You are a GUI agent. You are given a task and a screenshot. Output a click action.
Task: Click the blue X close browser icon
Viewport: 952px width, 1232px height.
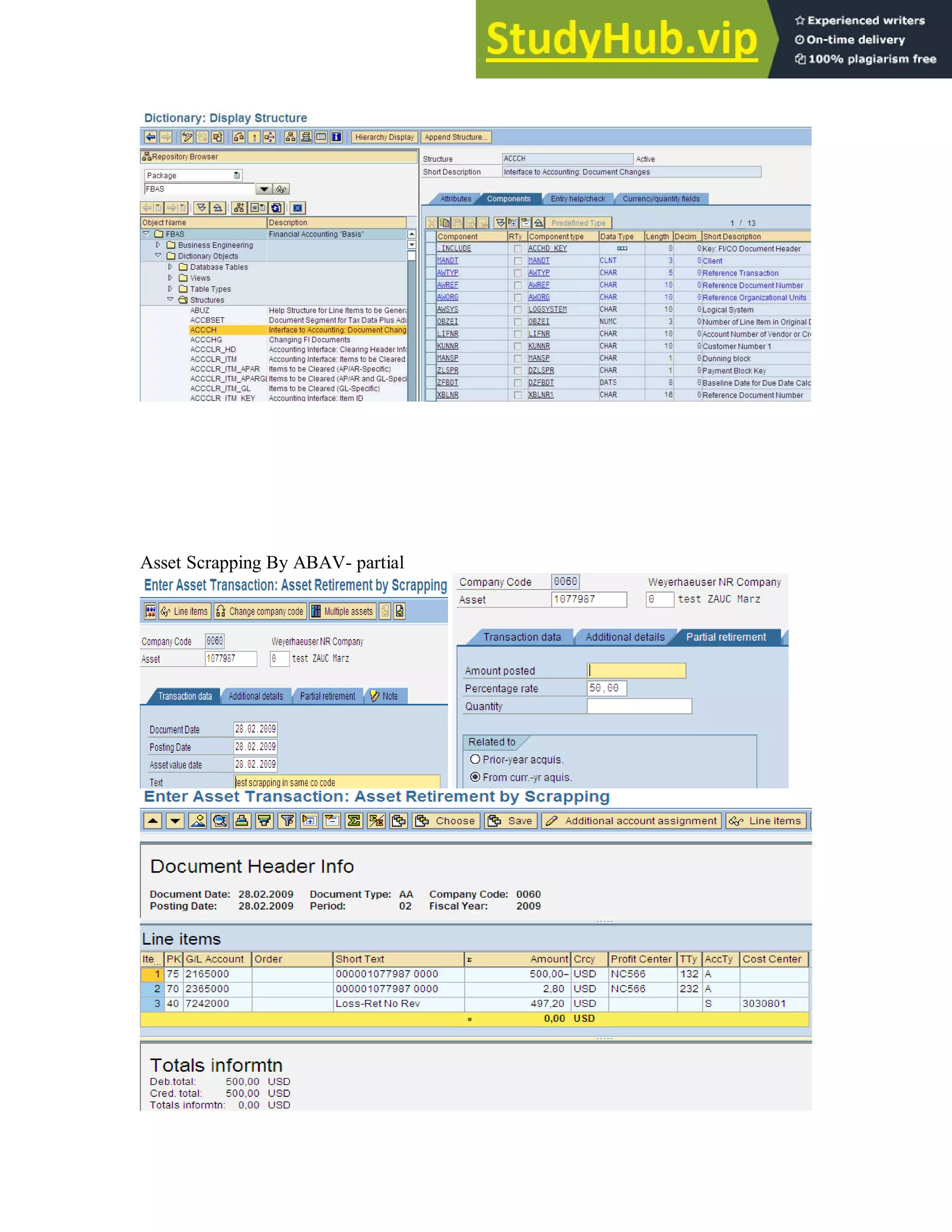click(298, 208)
